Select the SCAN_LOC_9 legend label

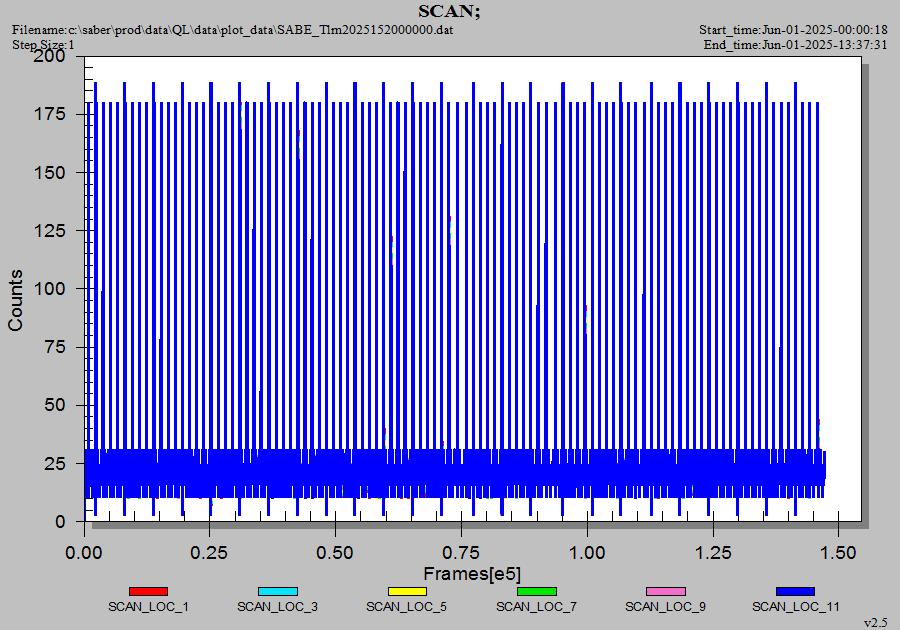[x=665, y=606]
